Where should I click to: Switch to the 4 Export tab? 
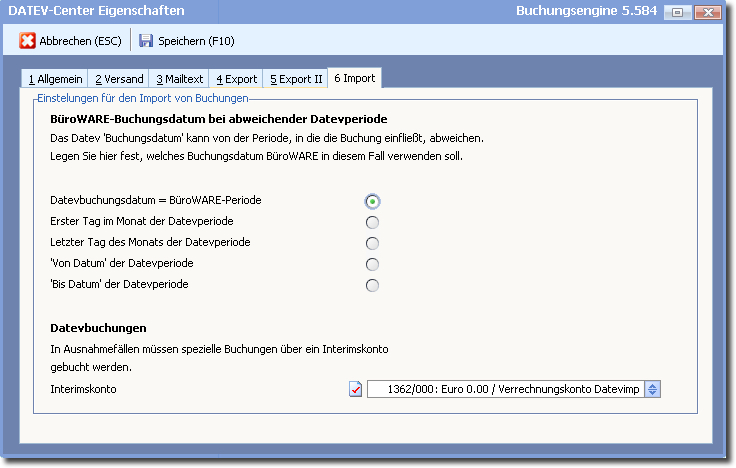point(237,79)
